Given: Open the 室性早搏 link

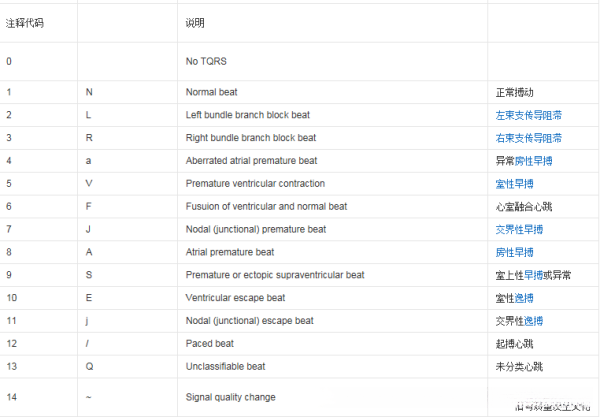Looking at the screenshot, I should [x=514, y=184].
